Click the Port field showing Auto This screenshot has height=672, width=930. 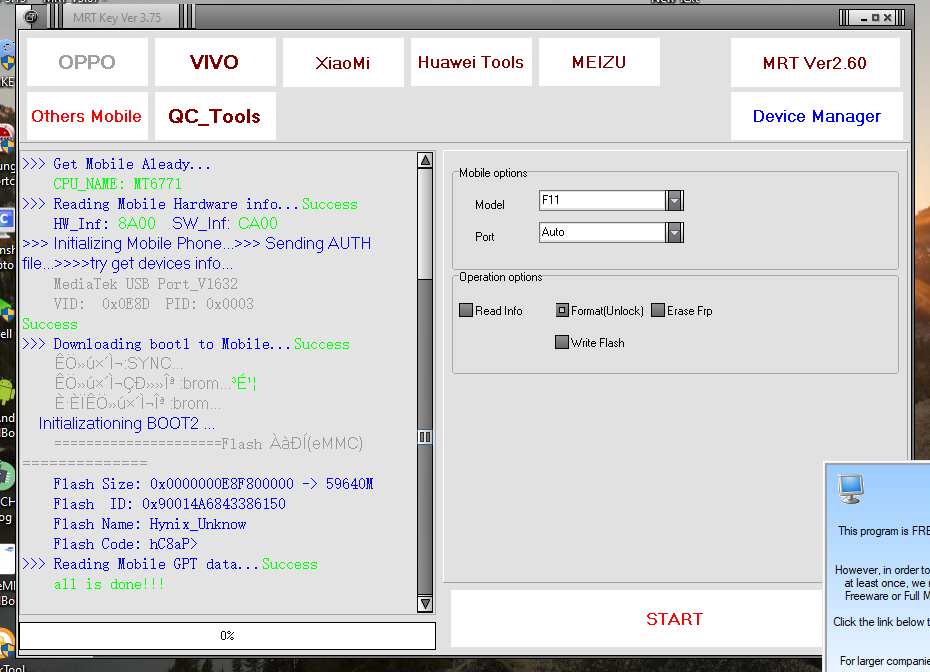602,233
